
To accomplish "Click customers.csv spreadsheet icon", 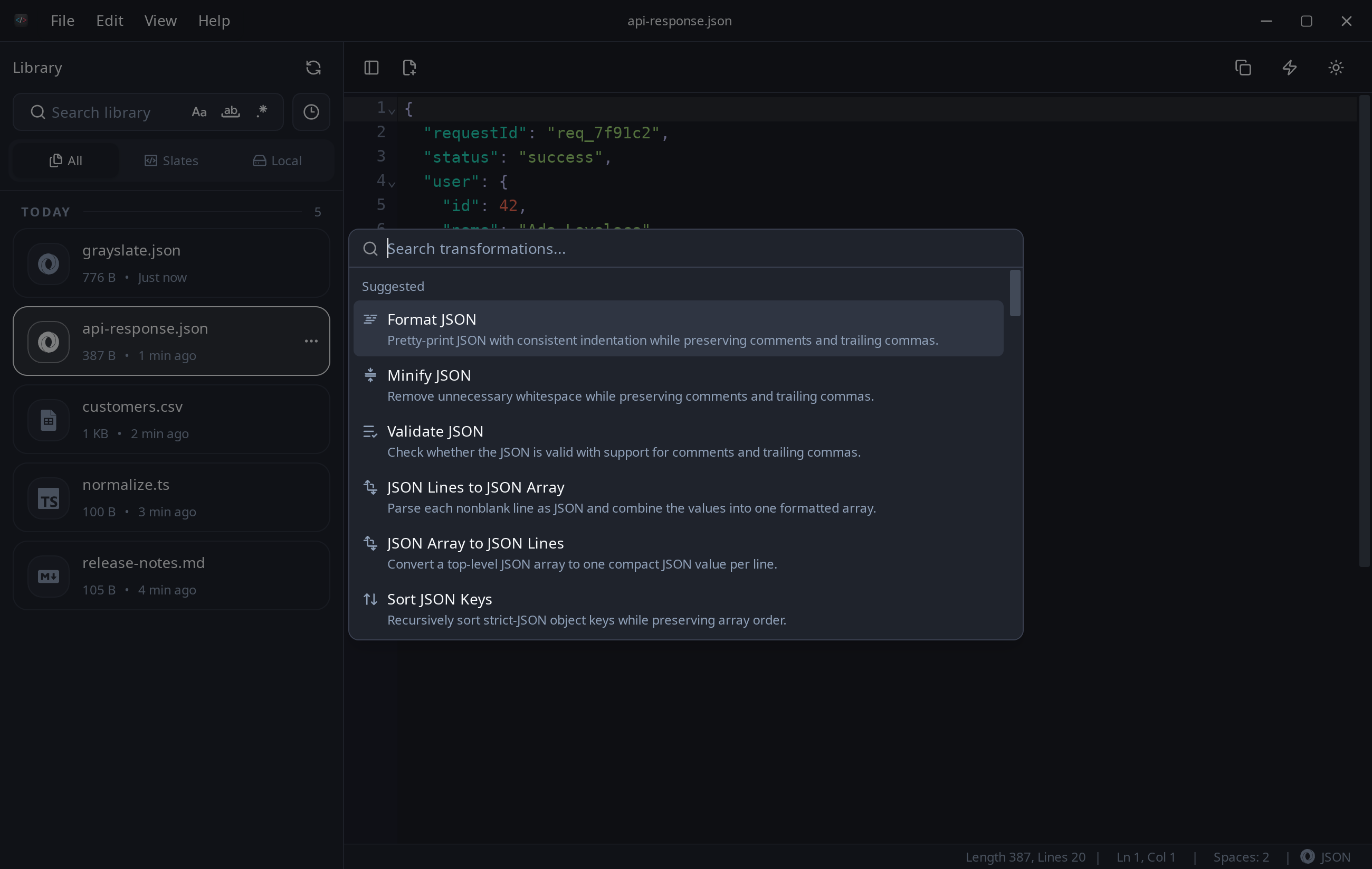I will pos(49,420).
